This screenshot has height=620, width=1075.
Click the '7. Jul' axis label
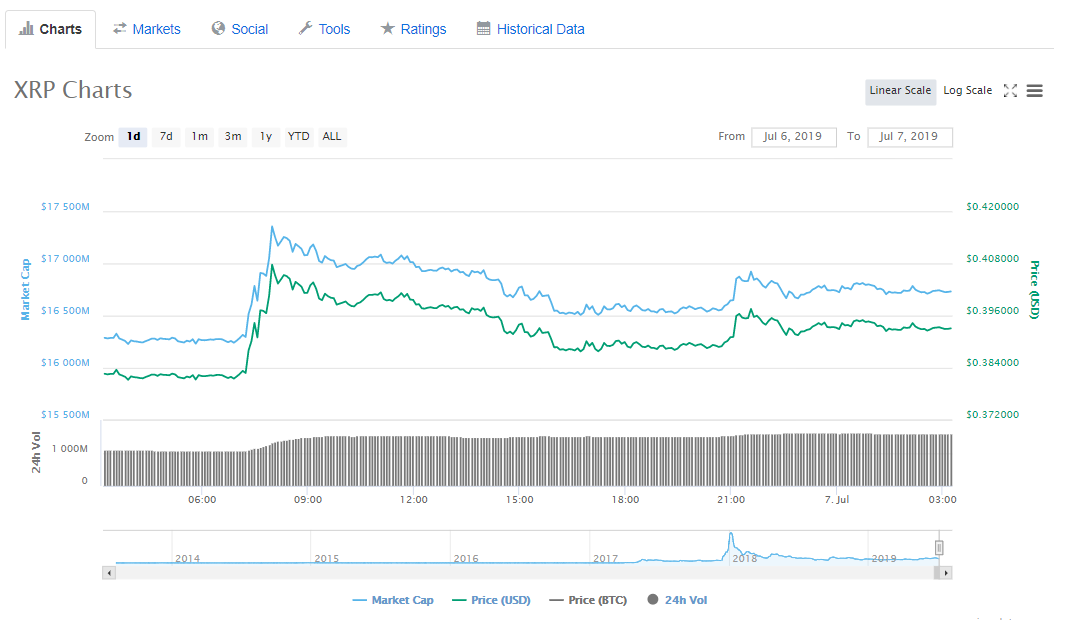[x=836, y=500]
